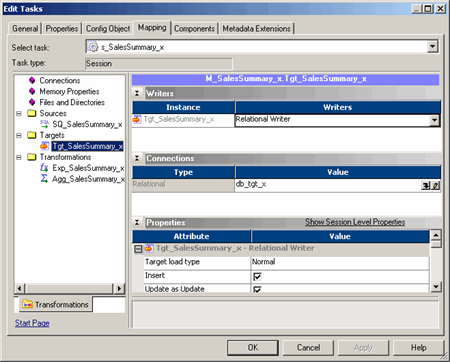Click the Sources folder icon
This screenshot has height=362, width=450.
pos(32,113)
